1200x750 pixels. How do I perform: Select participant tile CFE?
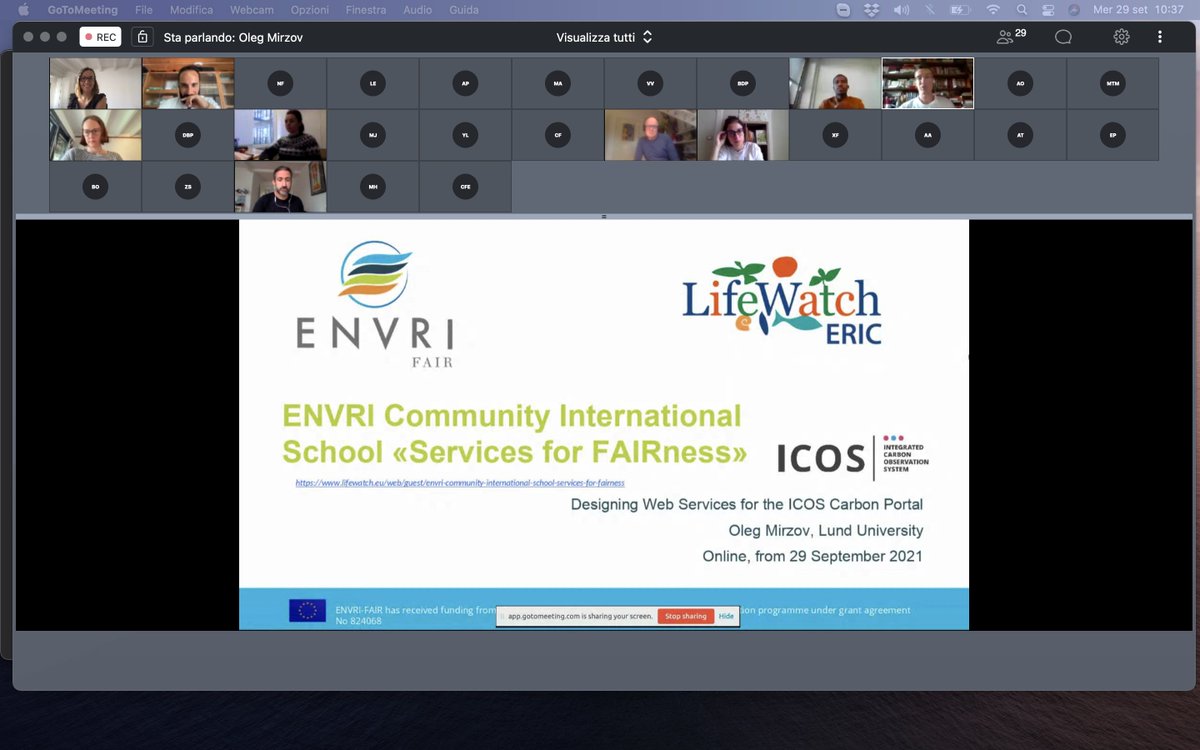coord(465,187)
